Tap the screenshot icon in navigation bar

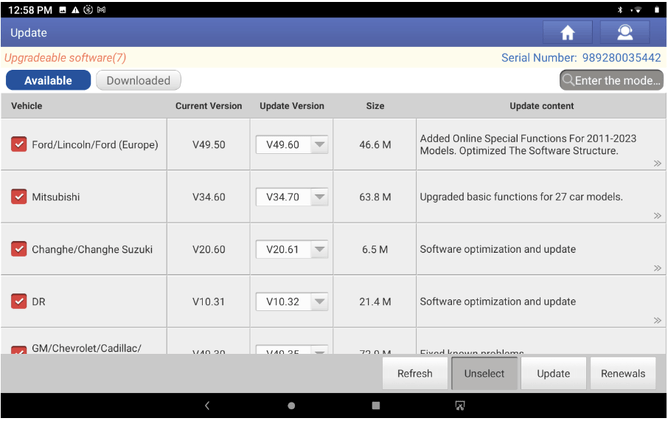click(x=460, y=406)
